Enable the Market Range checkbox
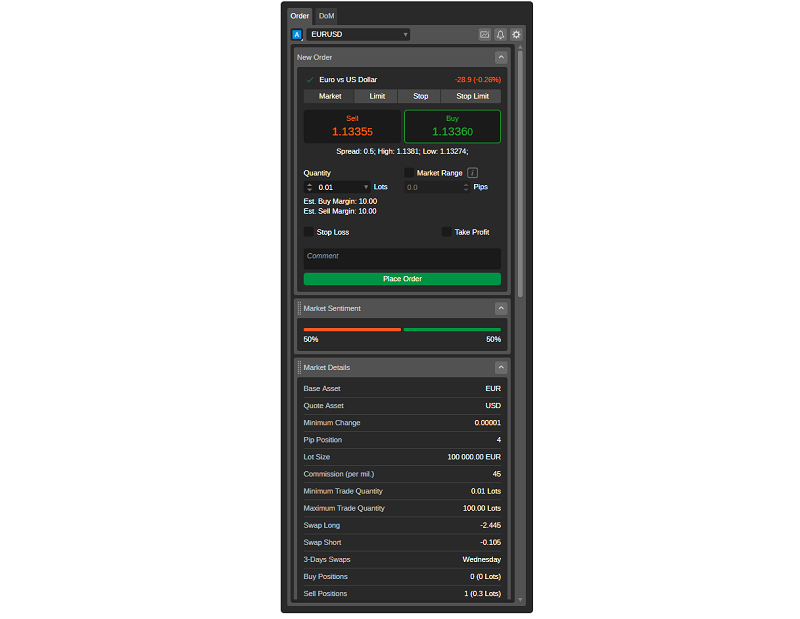 409,173
